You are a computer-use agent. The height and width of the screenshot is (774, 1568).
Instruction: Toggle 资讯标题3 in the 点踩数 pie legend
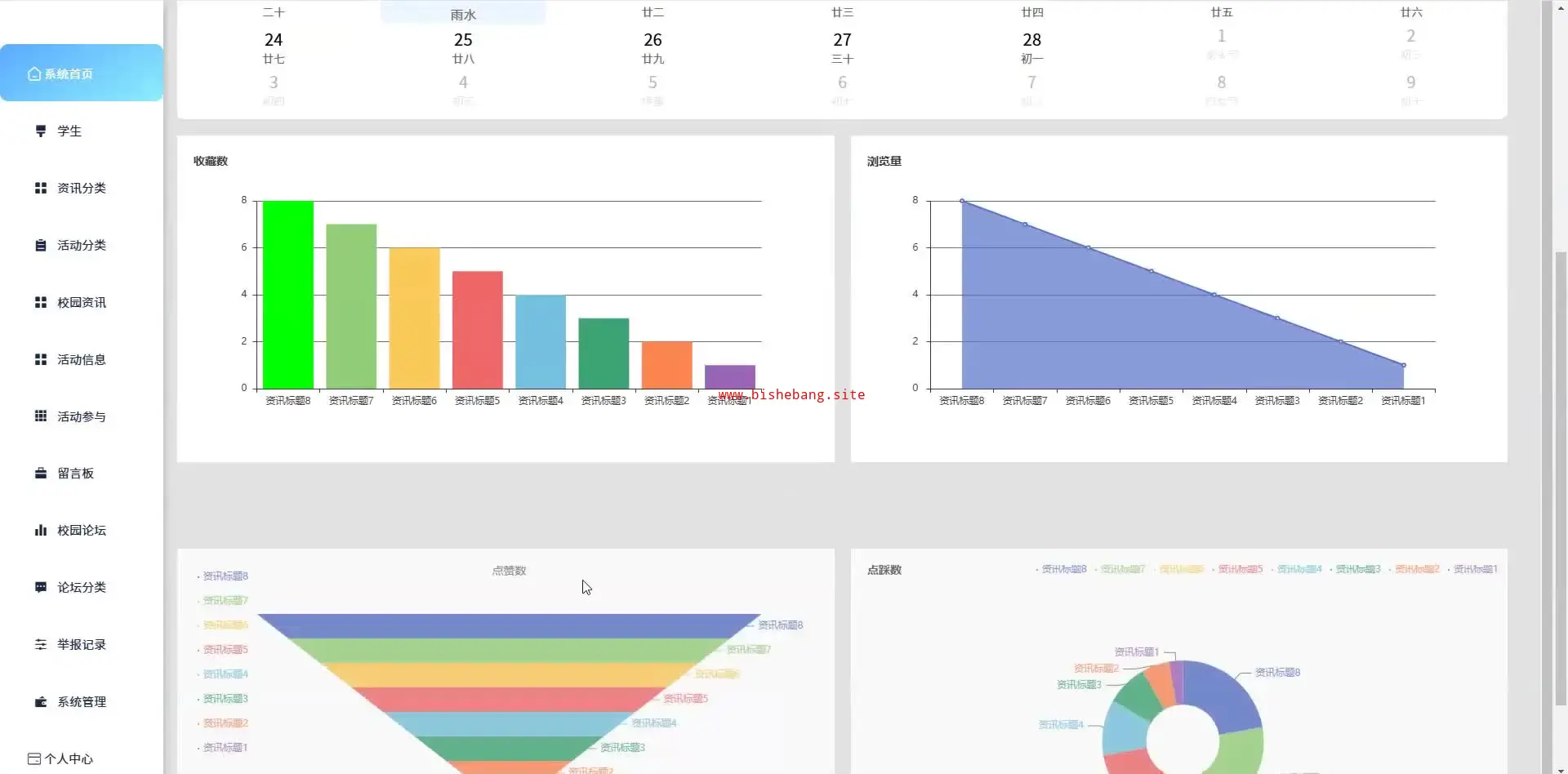coord(1356,569)
